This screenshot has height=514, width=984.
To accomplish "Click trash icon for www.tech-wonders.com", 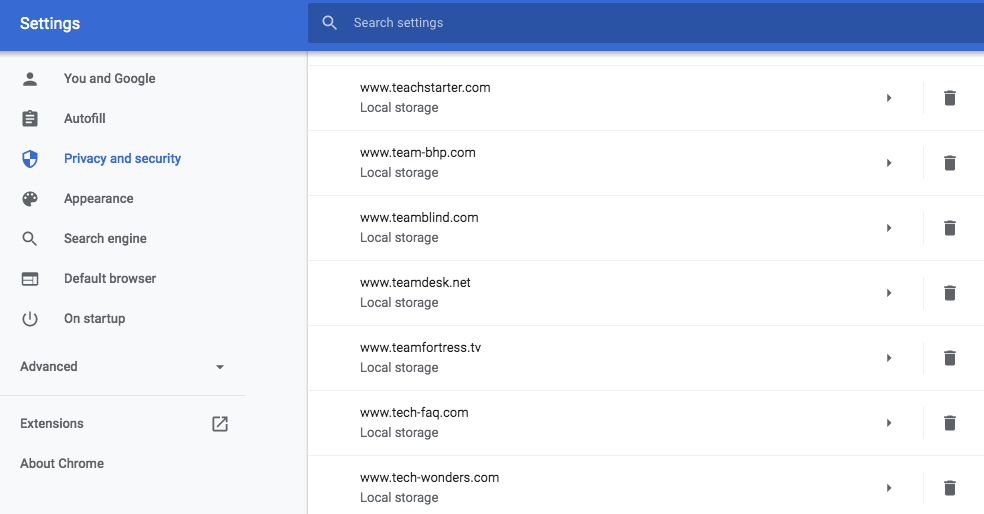I will [x=949, y=488].
